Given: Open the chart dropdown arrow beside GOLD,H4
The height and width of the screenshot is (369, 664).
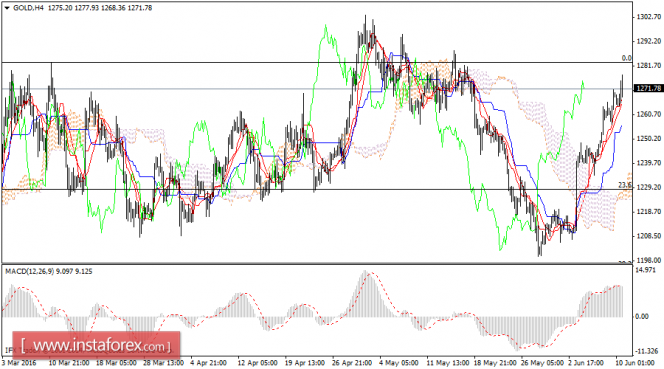Looking at the screenshot, I should [6, 8].
